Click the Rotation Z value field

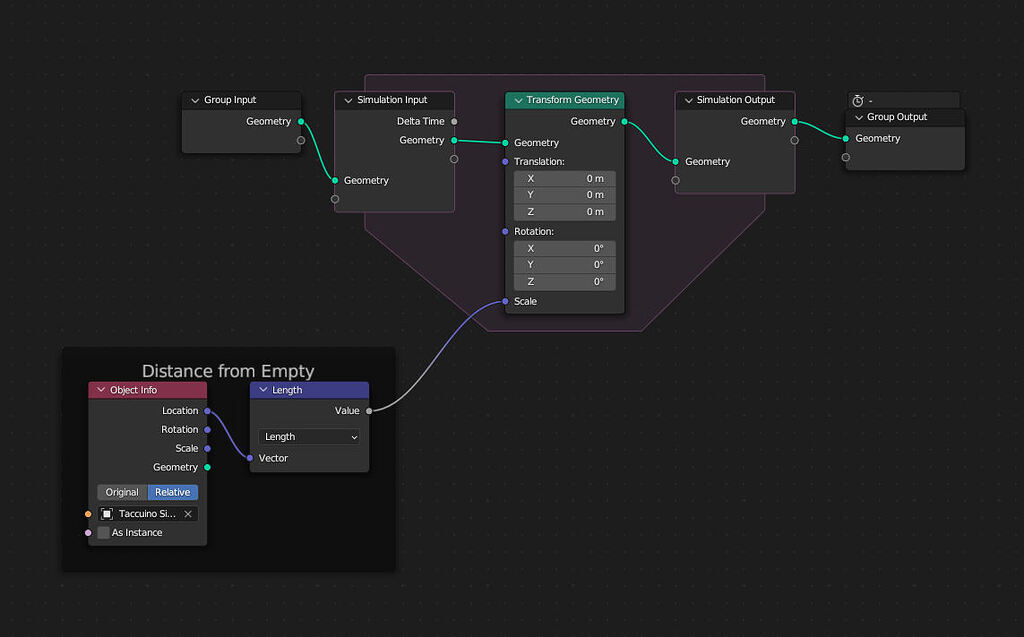click(x=565, y=282)
